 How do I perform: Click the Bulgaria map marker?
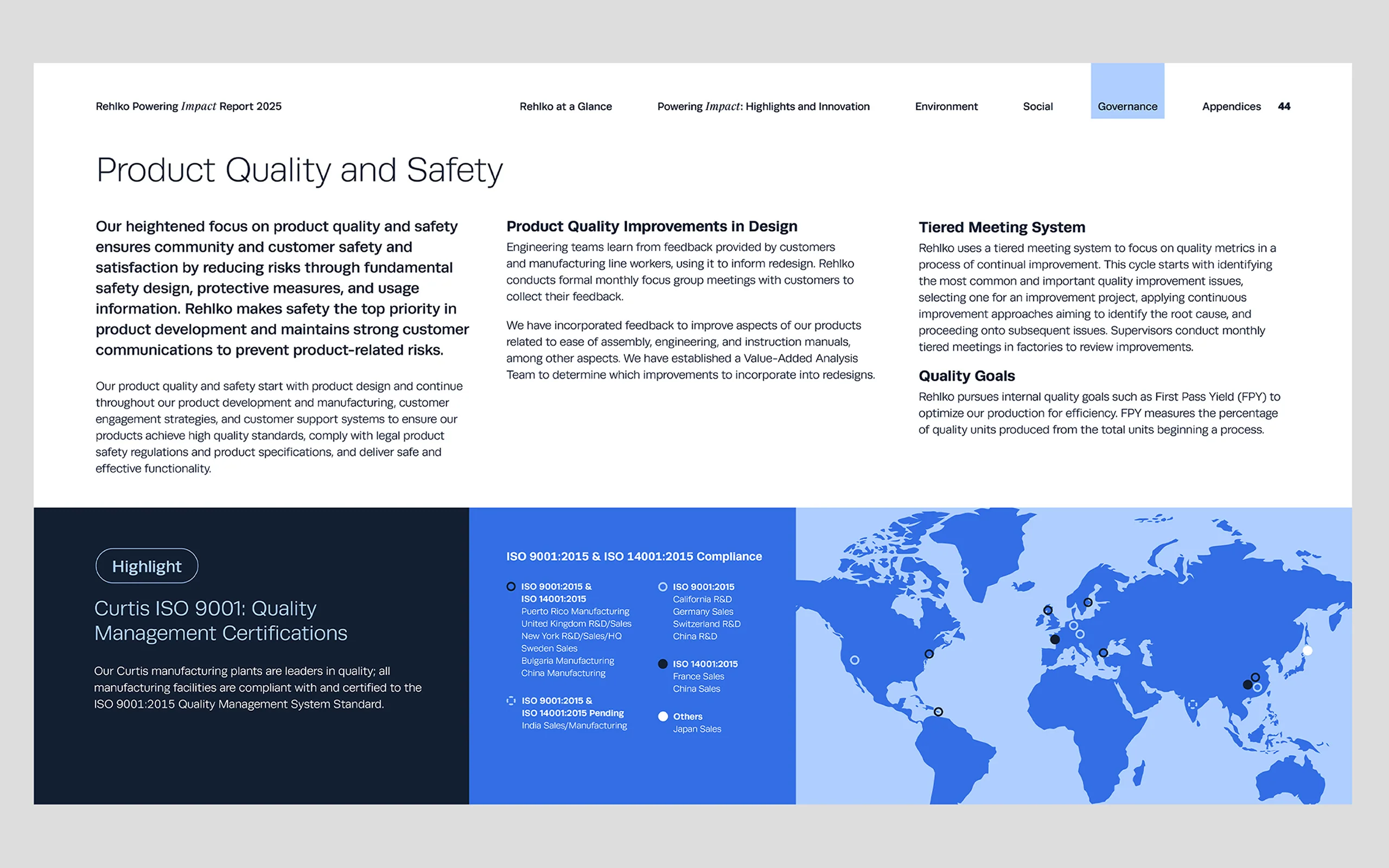[1103, 653]
